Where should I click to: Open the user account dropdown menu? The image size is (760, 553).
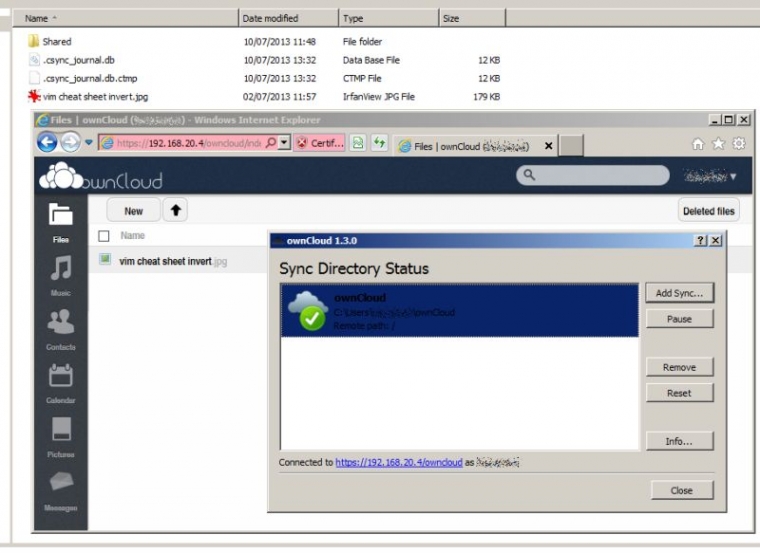pos(710,176)
